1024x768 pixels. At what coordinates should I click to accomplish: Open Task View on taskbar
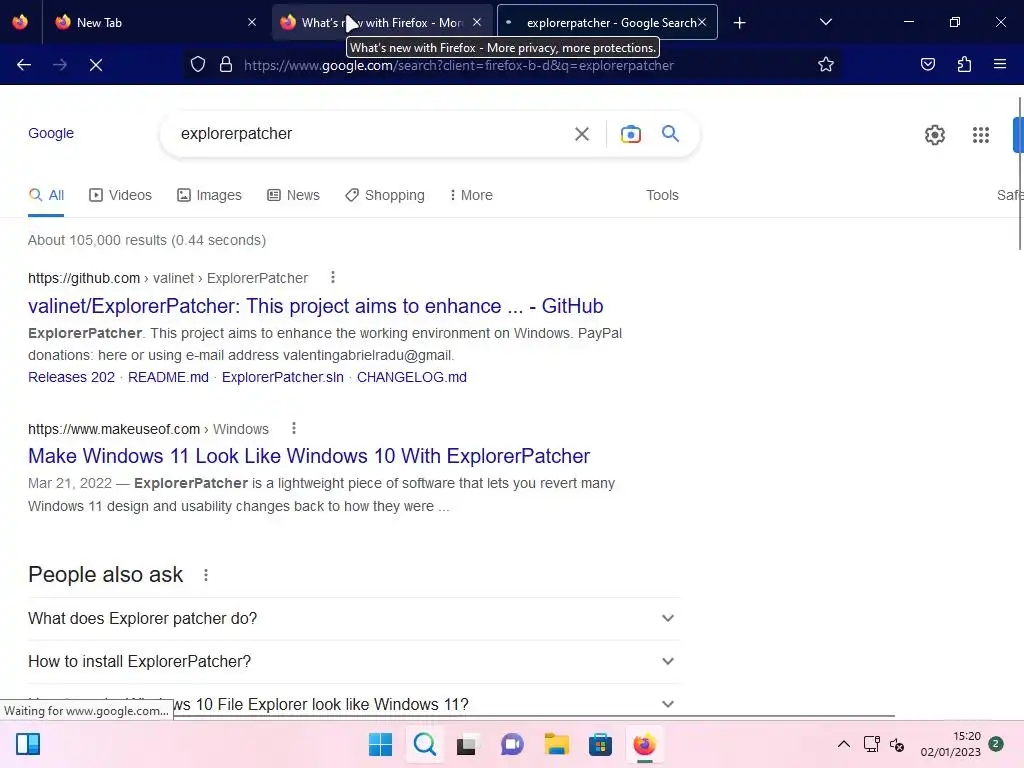click(467, 744)
